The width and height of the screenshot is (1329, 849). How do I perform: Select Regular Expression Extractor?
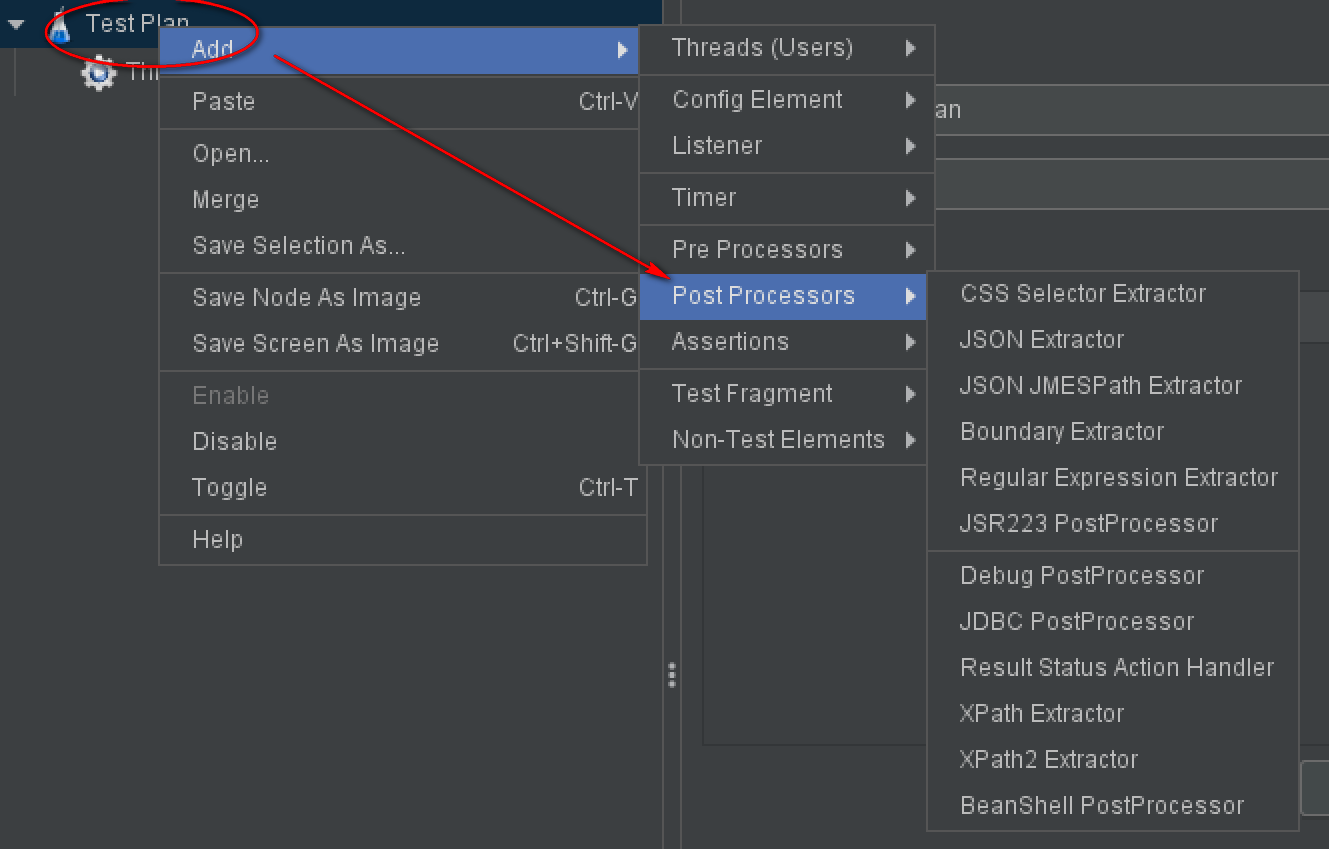coord(1119,478)
